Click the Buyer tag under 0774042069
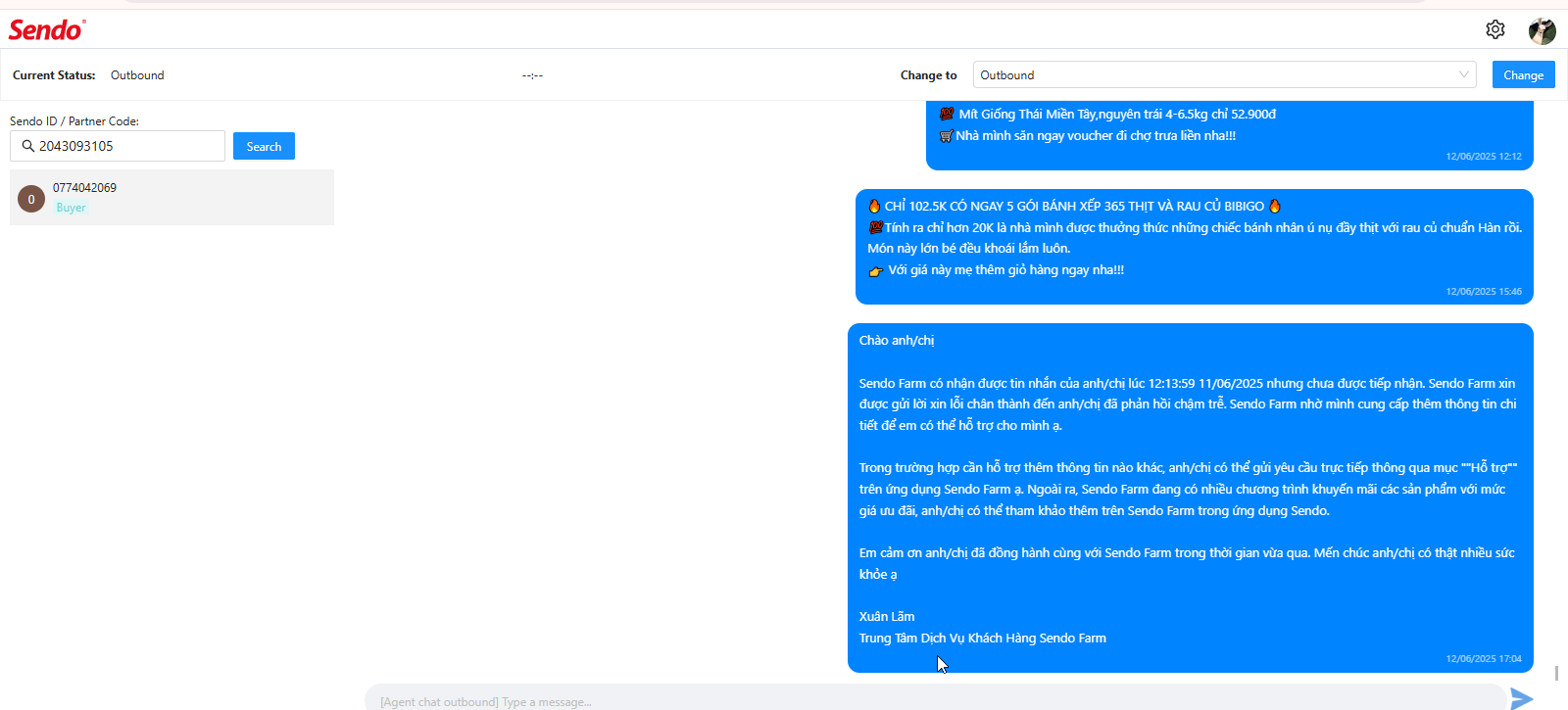1568x710 pixels. click(x=71, y=208)
